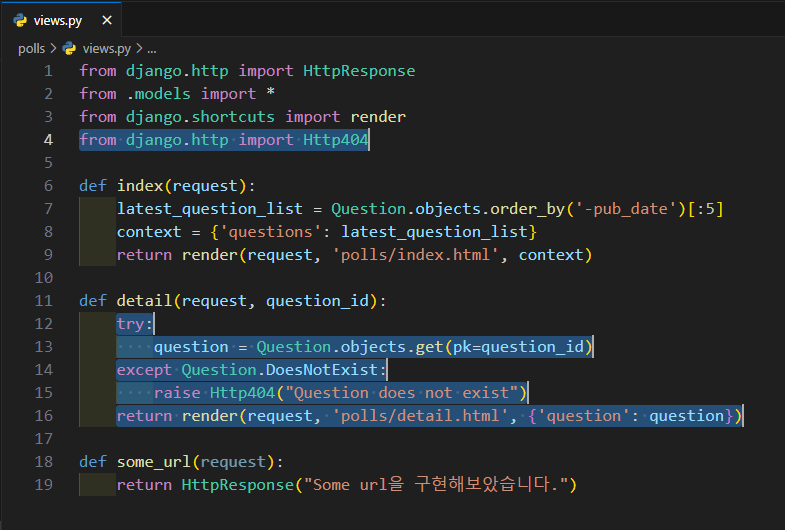Click 'question_id' parameter on line 11
Image resolution: width=785 pixels, height=530 pixels.
[x=317, y=301]
